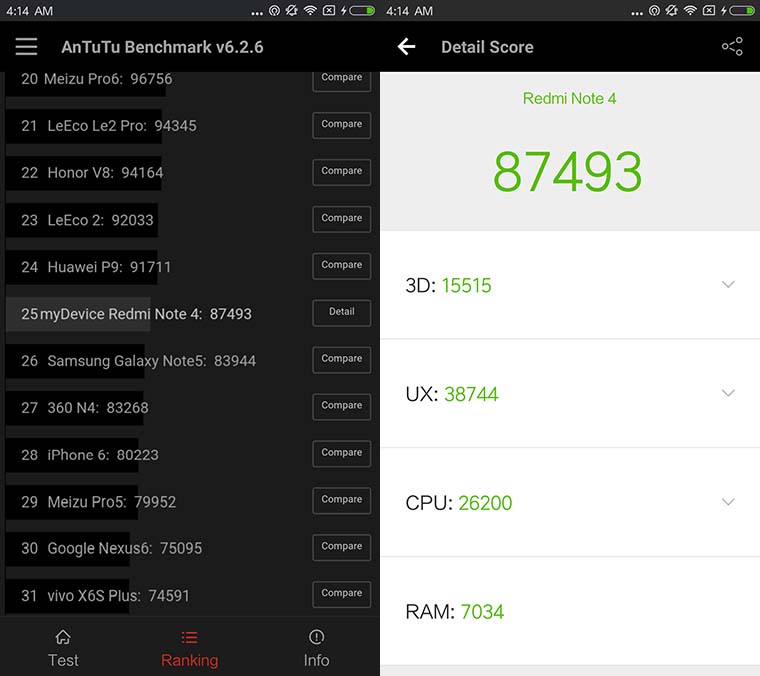Tap the Redmi Note 4 device name
The height and width of the screenshot is (676, 760).
[x=569, y=98]
